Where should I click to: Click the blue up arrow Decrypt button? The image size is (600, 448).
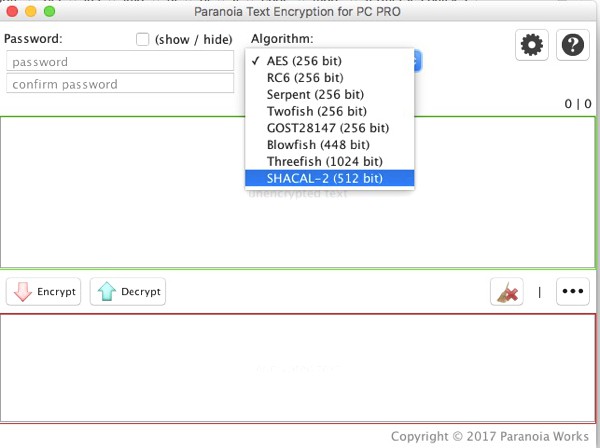coord(128,292)
